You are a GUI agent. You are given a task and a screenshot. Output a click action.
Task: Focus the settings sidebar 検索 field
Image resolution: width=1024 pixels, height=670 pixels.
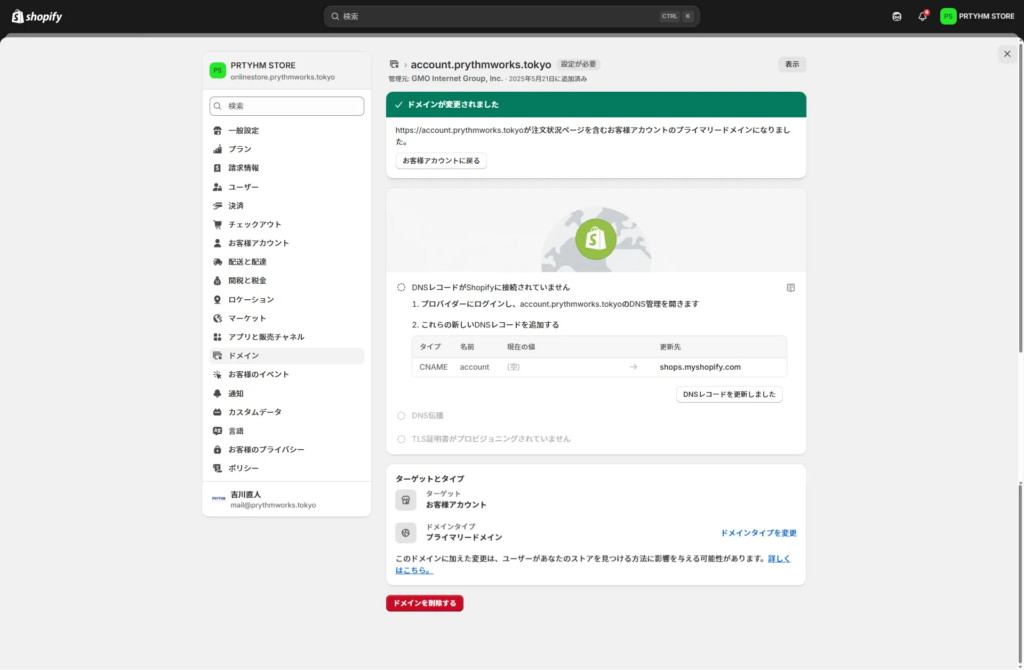coord(287,106)
